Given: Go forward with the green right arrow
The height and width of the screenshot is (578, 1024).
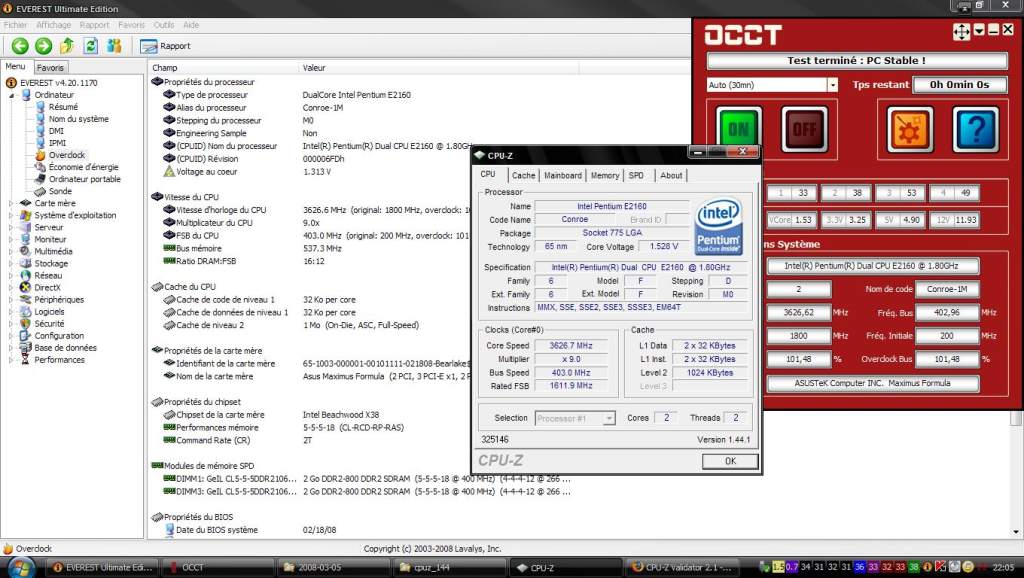Looking at the screenshot, I should tap(43, 46).
